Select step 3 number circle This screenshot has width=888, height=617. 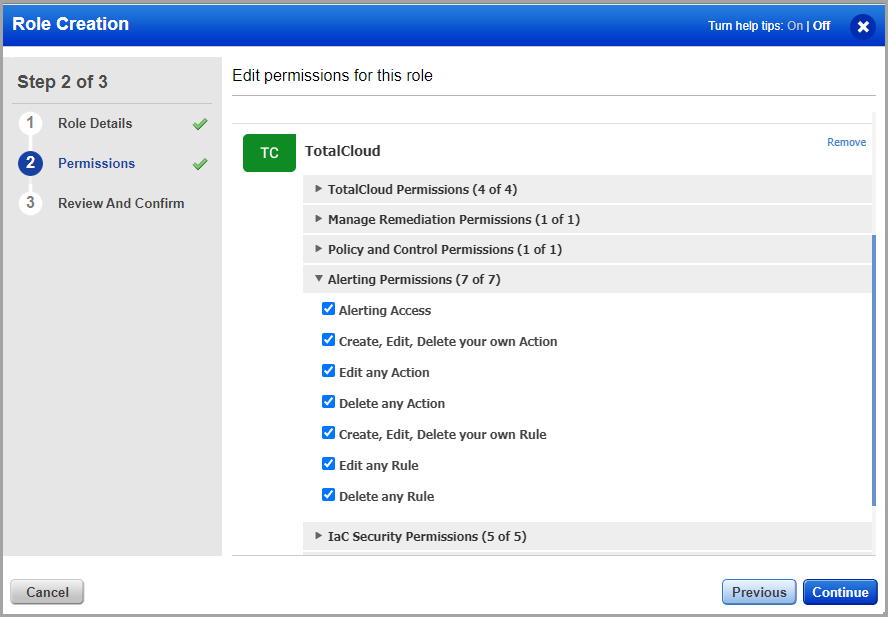[30, 203]
